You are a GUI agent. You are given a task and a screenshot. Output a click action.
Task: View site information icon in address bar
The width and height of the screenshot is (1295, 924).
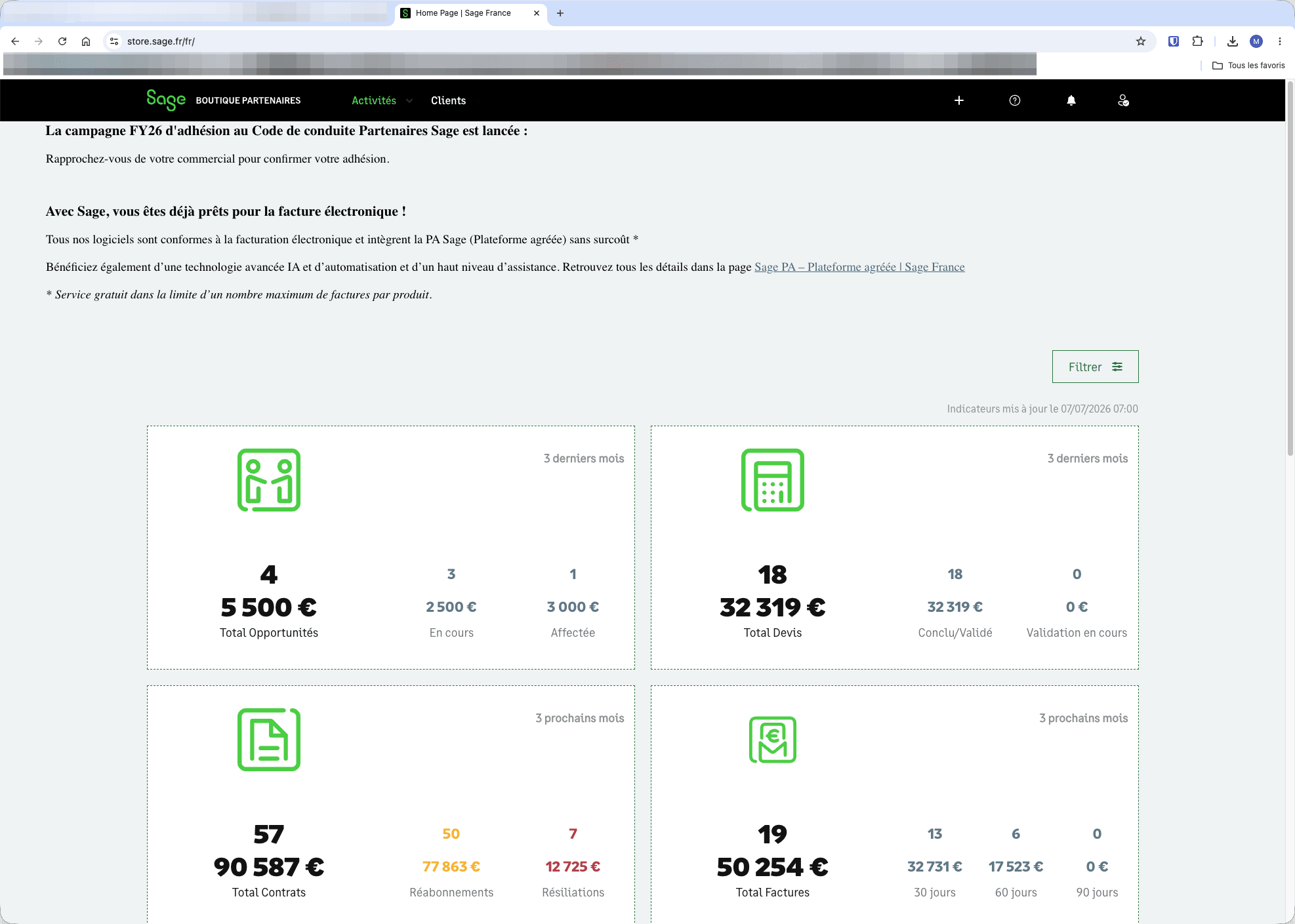tap(114, 41)
